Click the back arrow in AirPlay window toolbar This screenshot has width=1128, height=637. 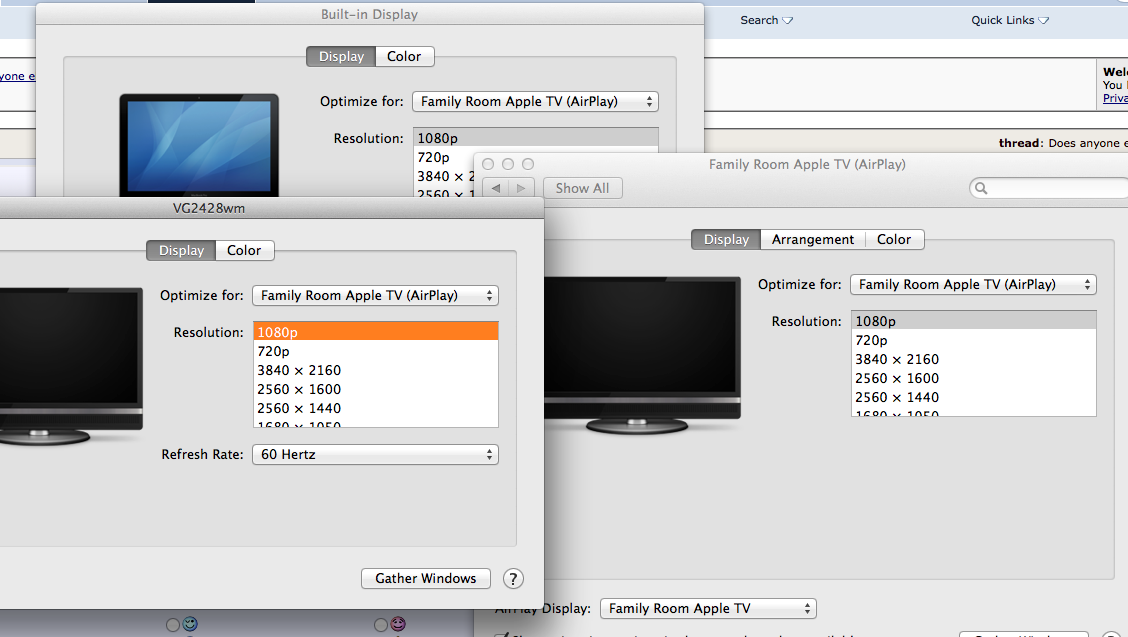(496, 189)
